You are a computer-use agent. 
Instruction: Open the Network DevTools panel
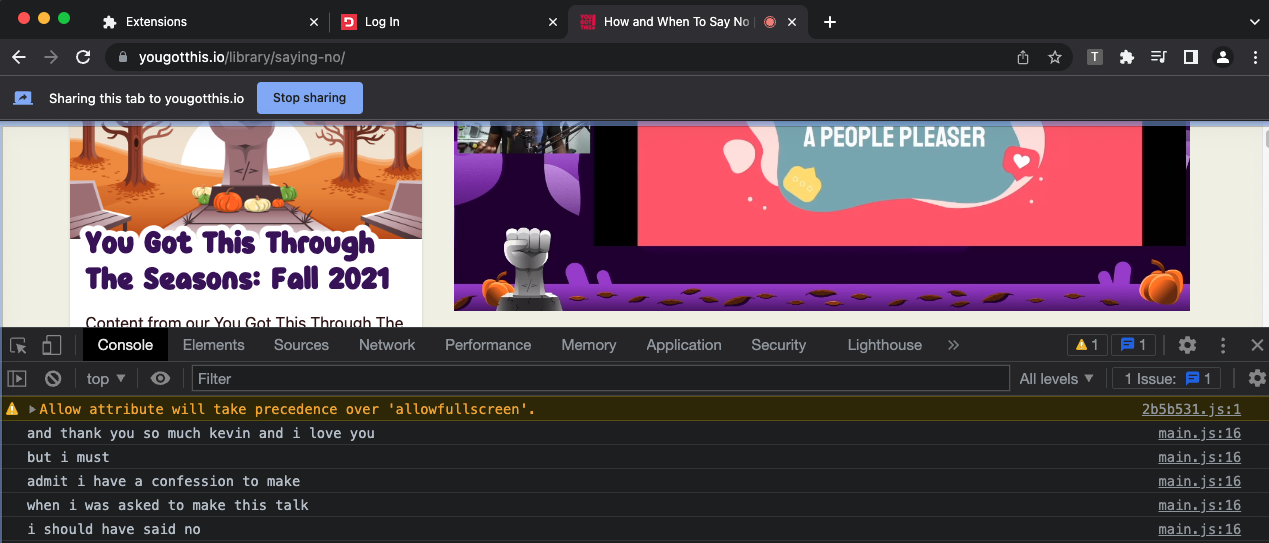[387, 345]
